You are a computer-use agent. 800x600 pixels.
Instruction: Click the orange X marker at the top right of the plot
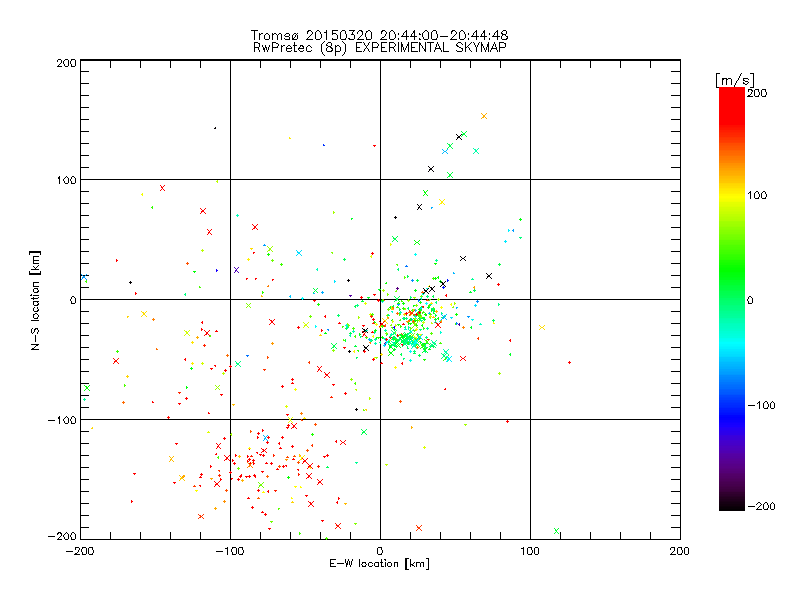pos(484,116)
